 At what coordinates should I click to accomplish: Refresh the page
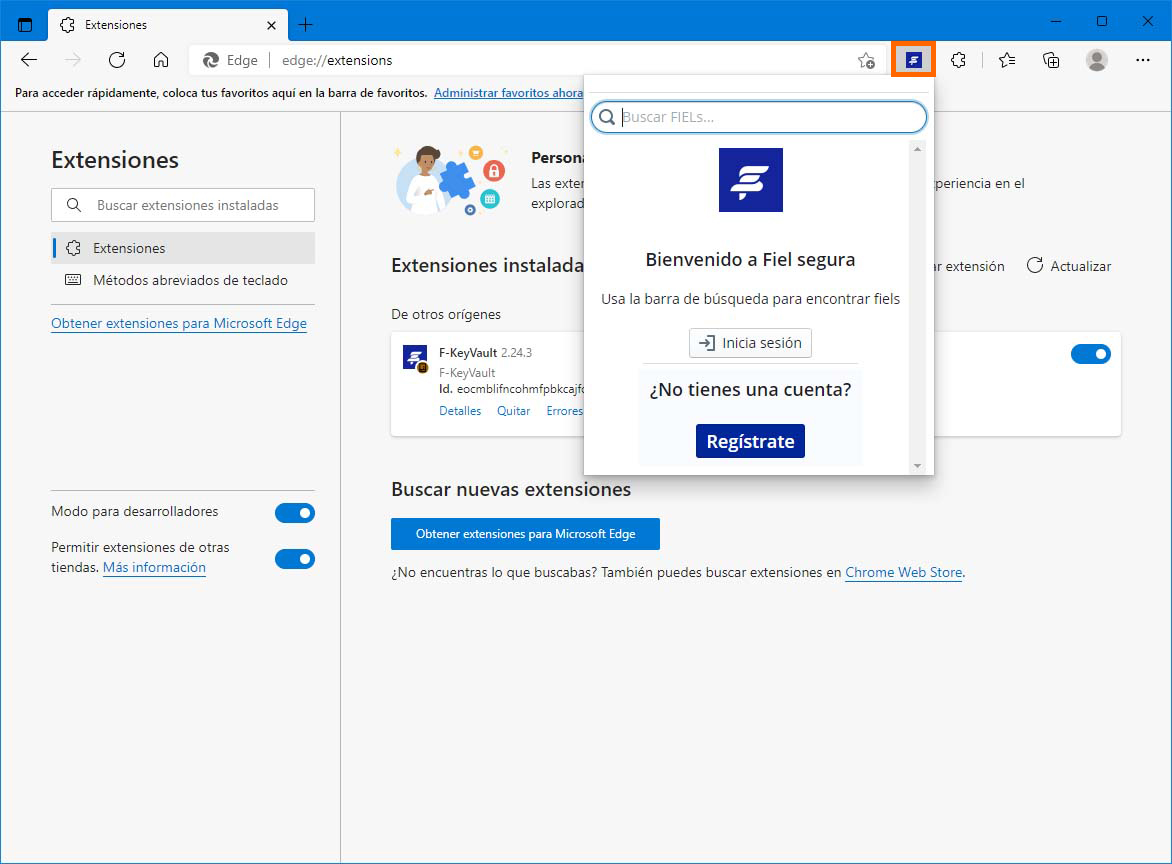point(117,60)
